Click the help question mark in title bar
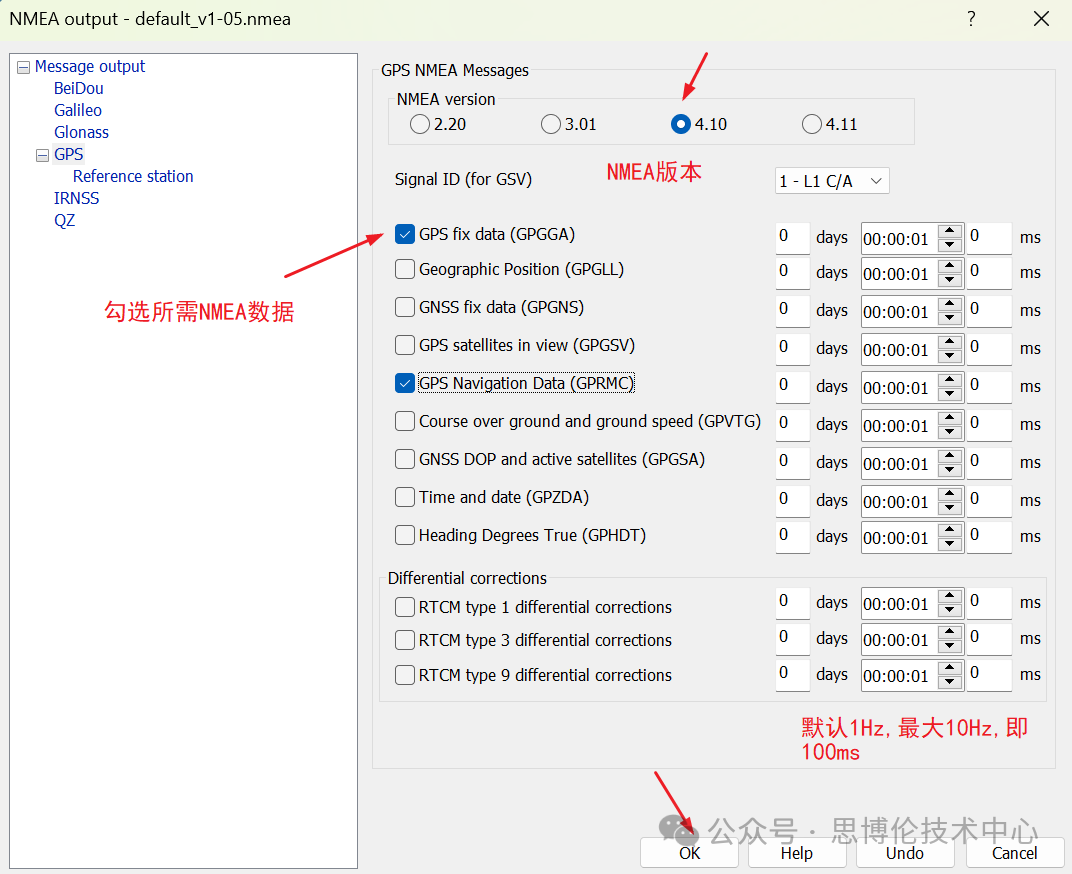The height and width of the screenshot is (874, 1072). [971, 19]
